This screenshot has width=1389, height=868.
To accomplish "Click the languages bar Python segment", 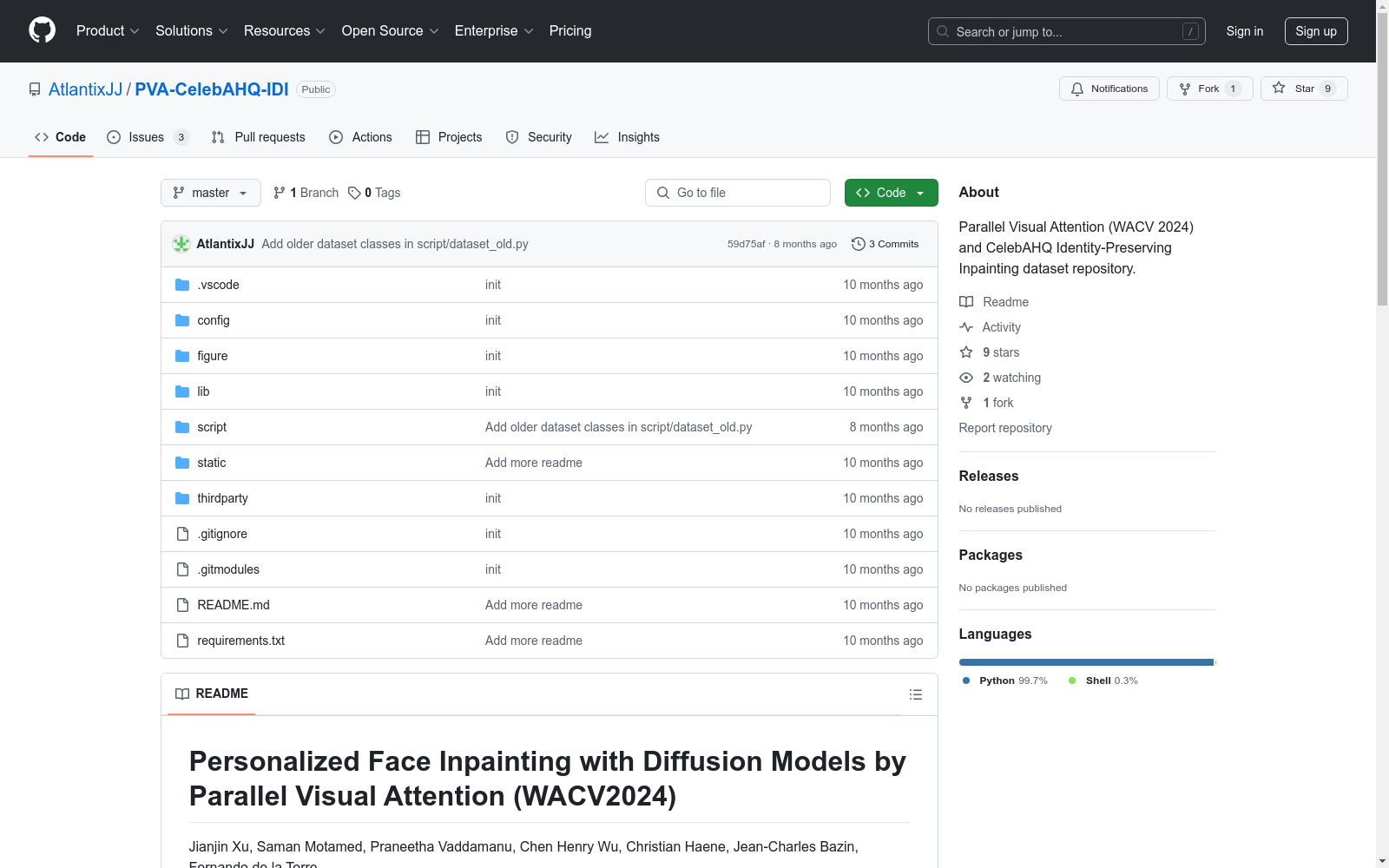I will [1086, 662].
